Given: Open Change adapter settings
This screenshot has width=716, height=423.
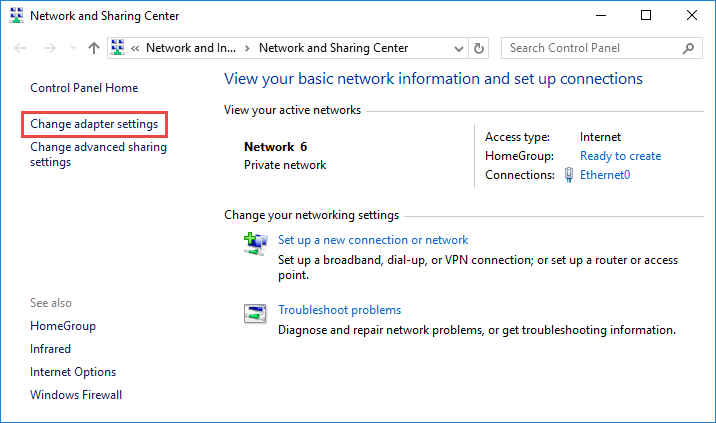Looking at the screenshot, I should [x=94, y=124].
